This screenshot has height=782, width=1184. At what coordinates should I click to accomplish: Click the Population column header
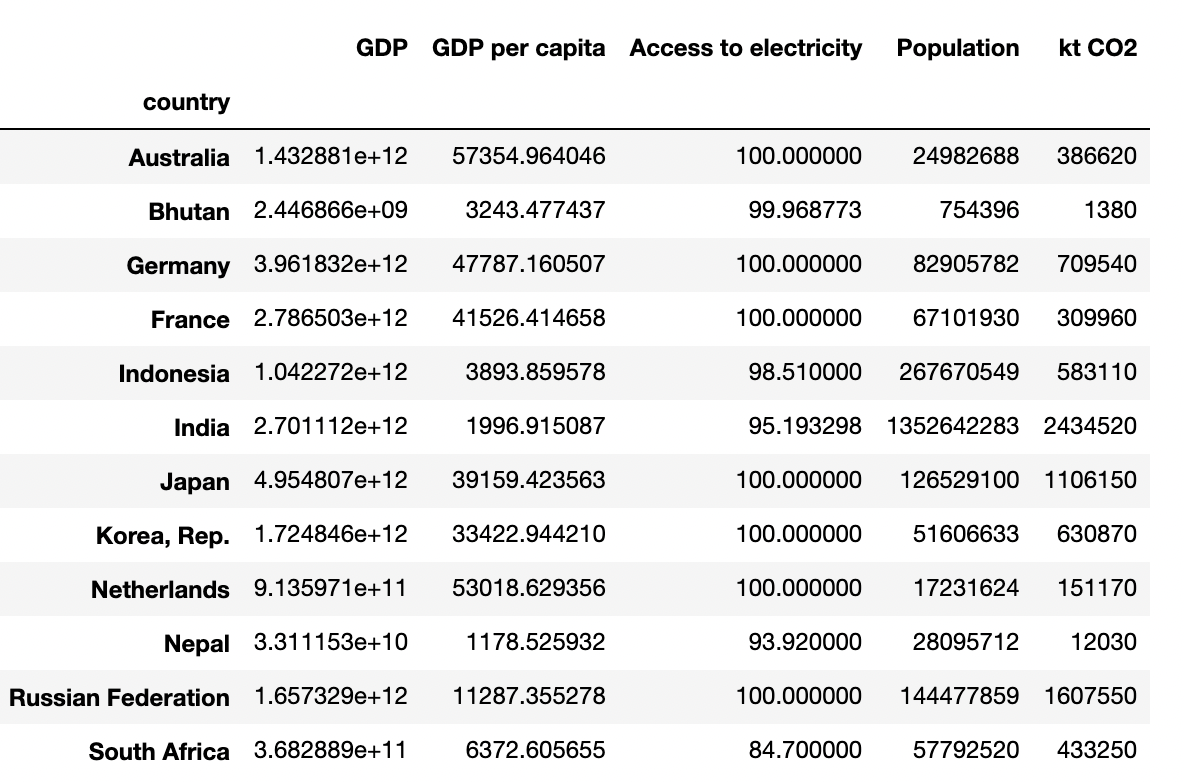click(x=957, y=48)
